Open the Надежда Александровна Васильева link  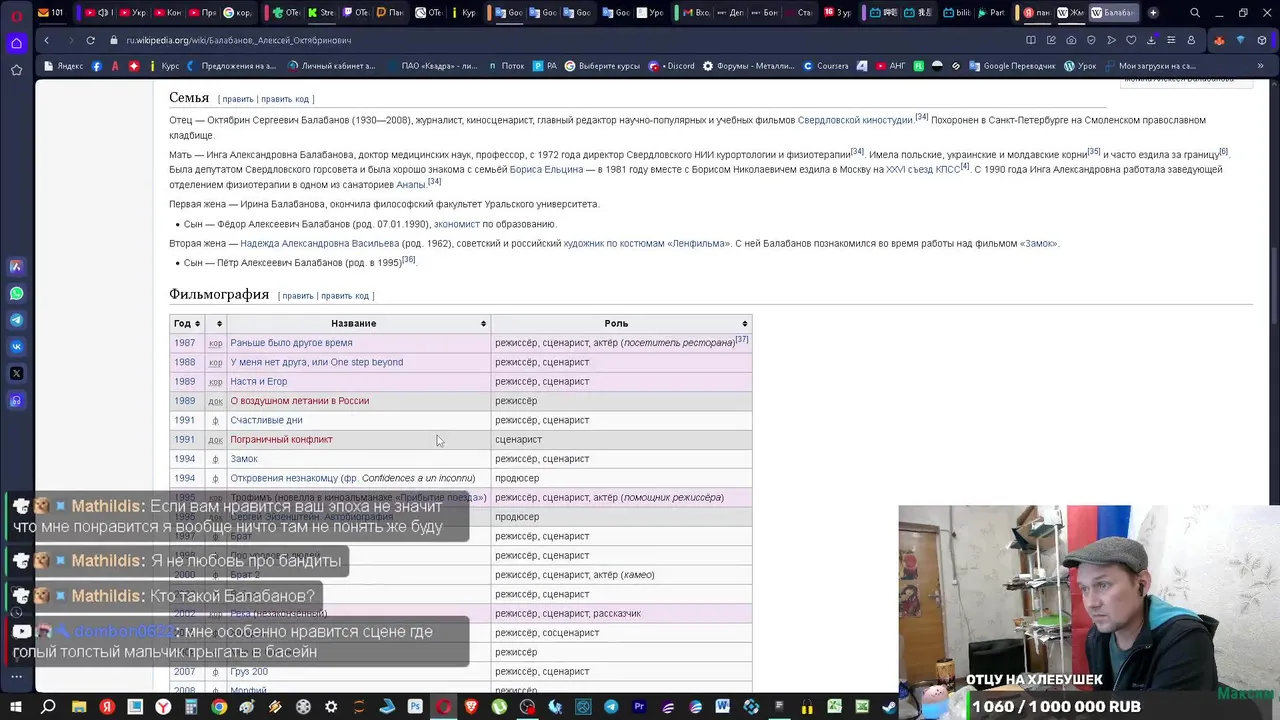[x=319, y=243]
